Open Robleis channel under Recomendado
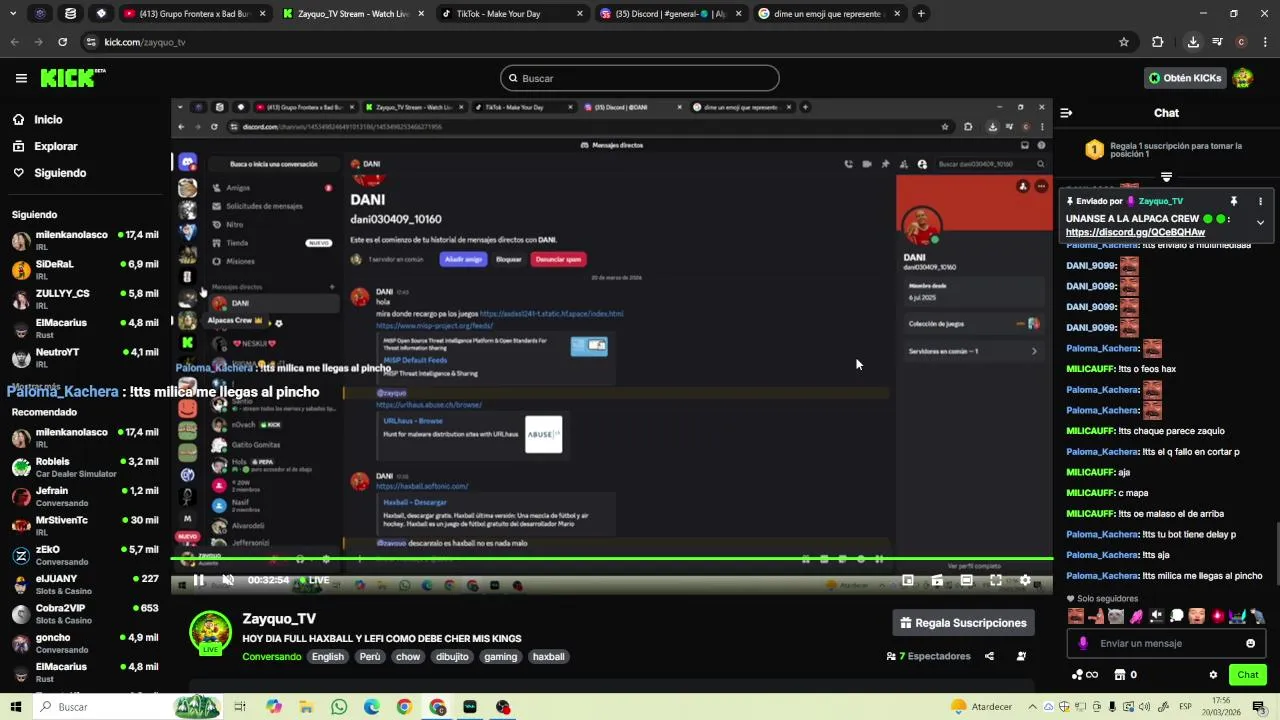1280x720 pixels. (85, 467)
